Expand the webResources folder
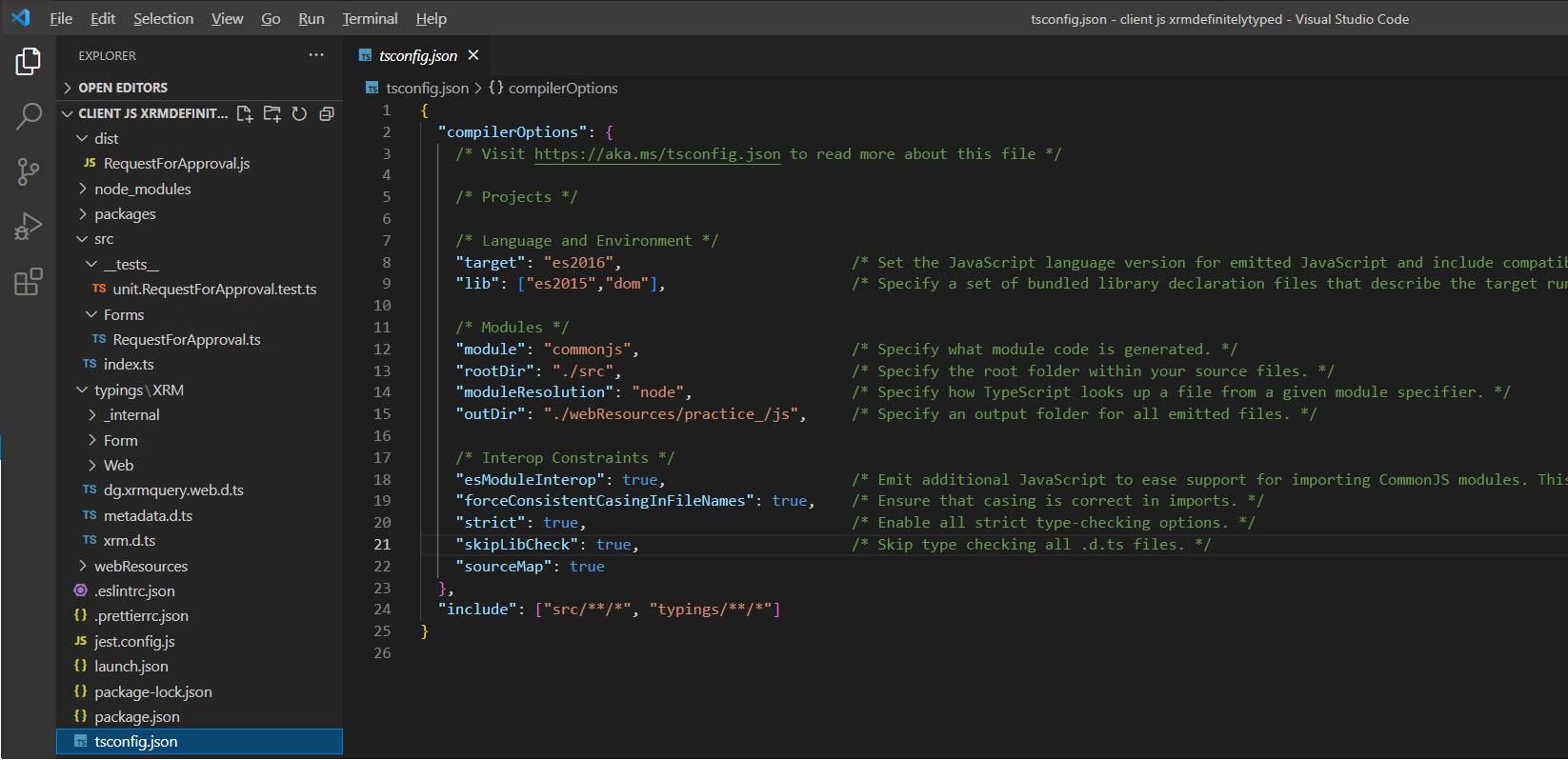This screenshot has height=760, width=1568. [x=140, y=566]
